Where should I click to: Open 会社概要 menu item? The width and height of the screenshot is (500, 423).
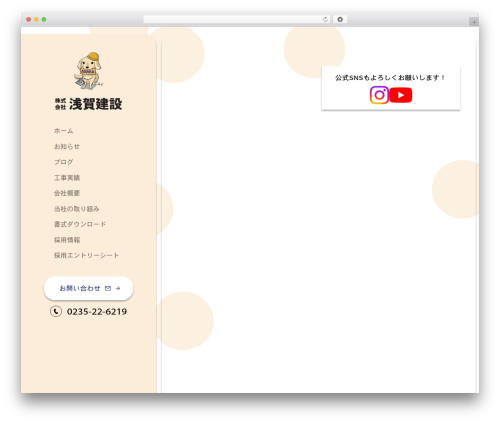click(67, 193)
